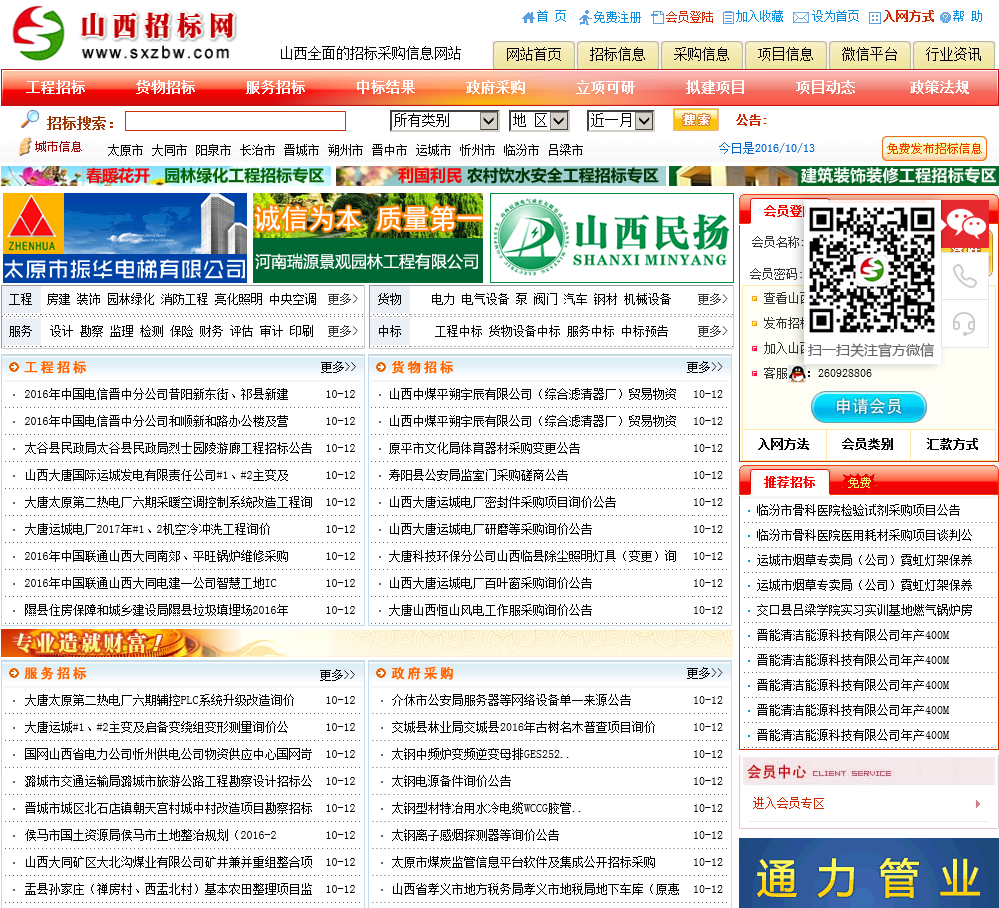Select 中标结果 in the red navigation bar

(385, 87)
